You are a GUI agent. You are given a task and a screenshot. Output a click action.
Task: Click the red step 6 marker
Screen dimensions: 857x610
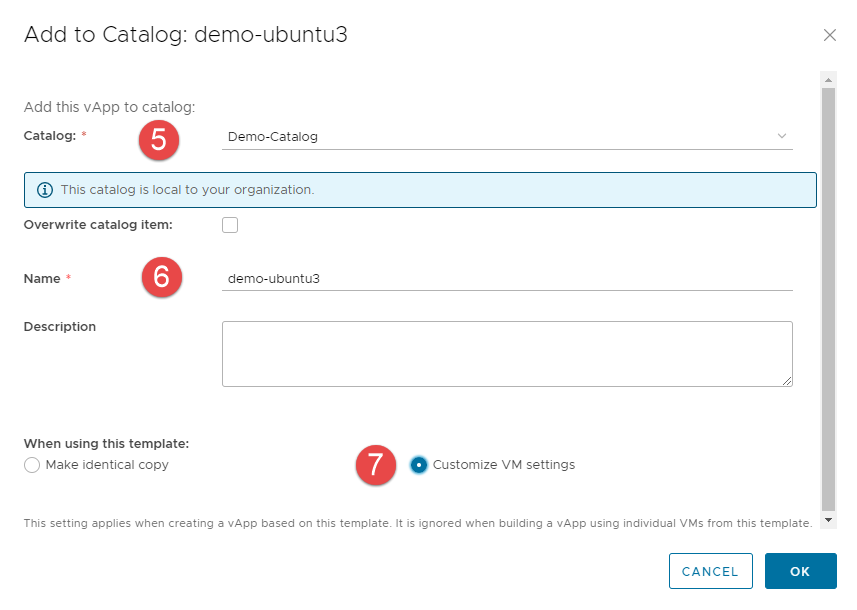pyautogui.click(x=161, y=277)
